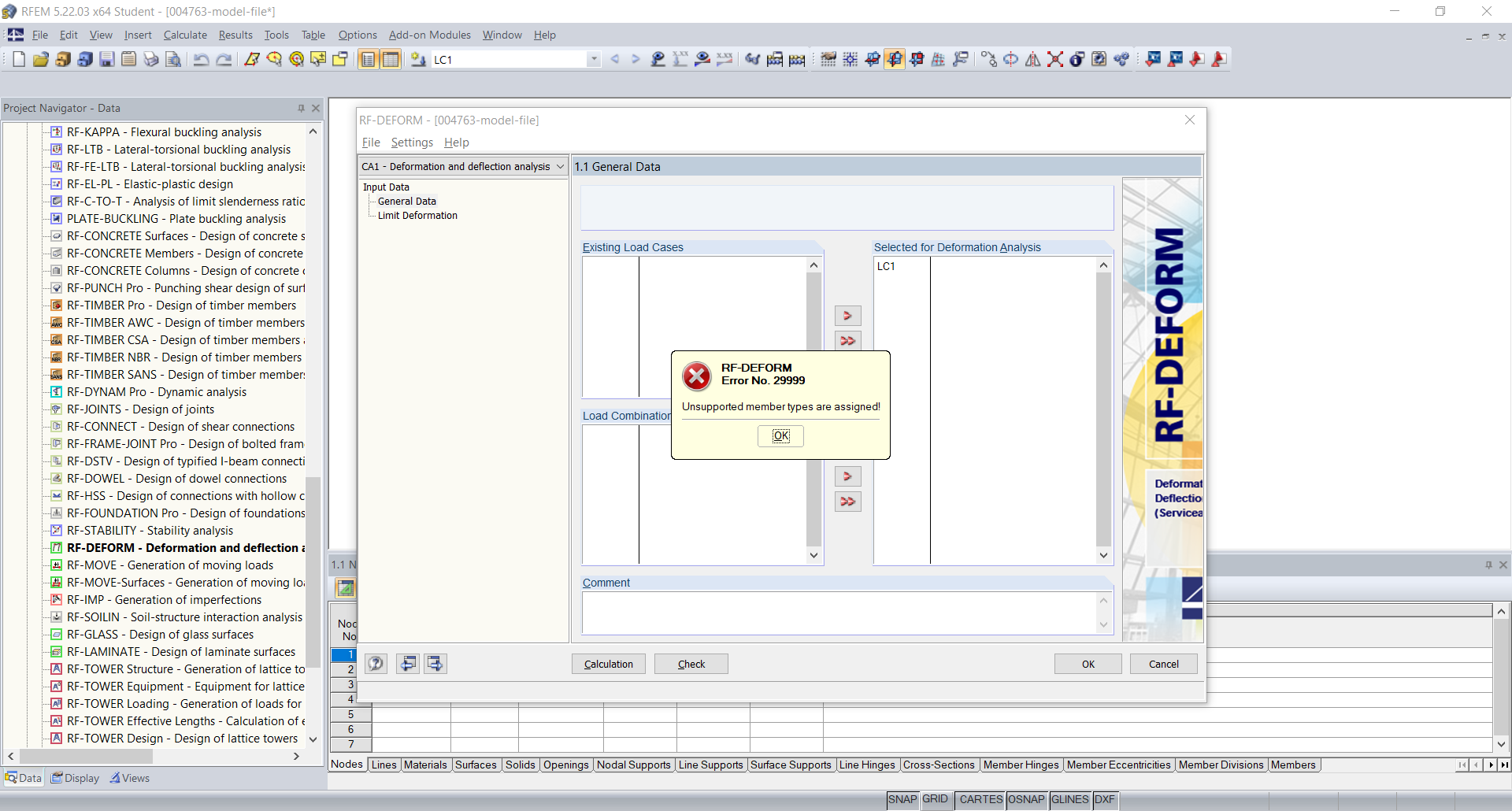Click into the Comment text field

(x=840, y=613)
